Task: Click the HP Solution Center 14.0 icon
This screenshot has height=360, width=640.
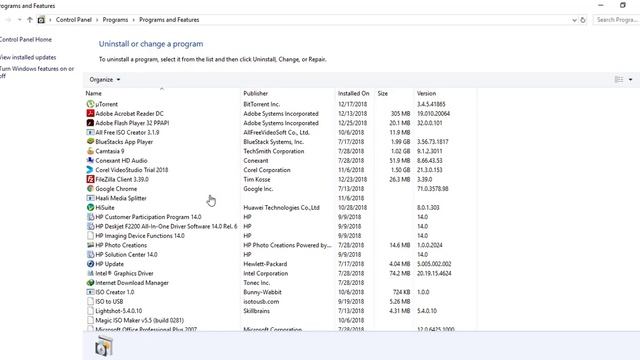Action: click(90, 254)
